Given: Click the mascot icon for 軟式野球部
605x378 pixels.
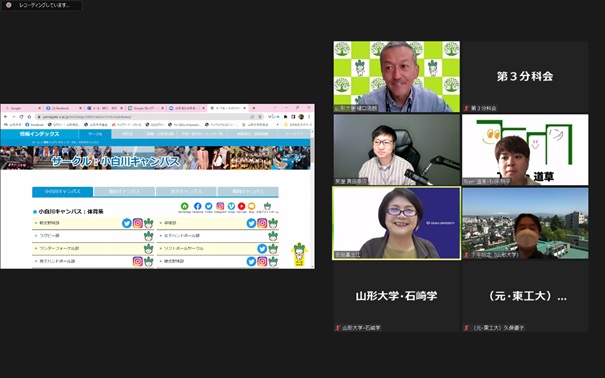Looking at the screenshot, I should pos(149,223).
